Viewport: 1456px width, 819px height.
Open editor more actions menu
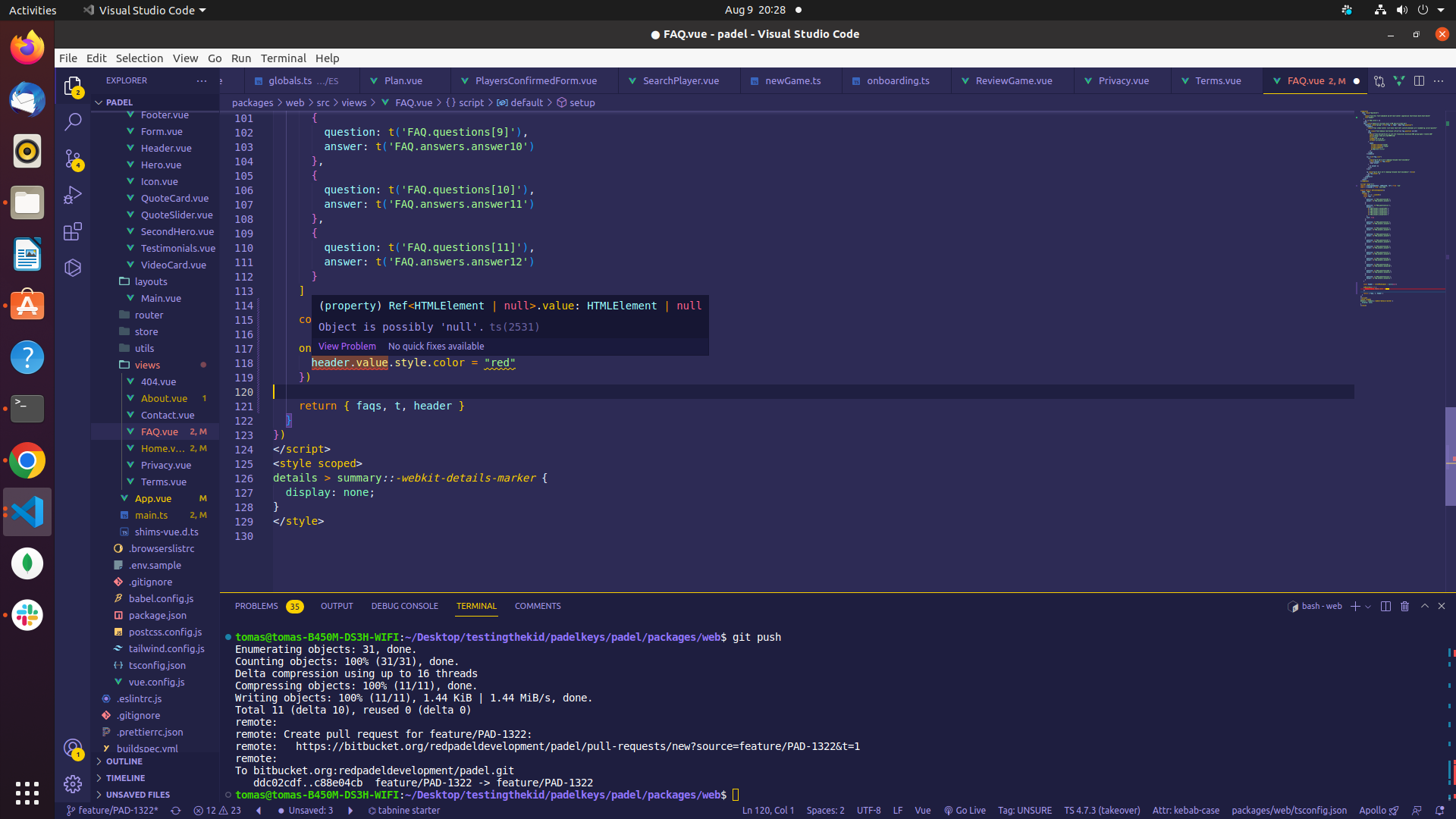tap(1439, 80)
